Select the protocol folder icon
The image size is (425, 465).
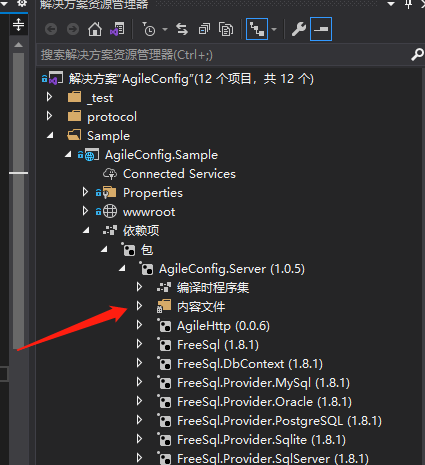74,116
